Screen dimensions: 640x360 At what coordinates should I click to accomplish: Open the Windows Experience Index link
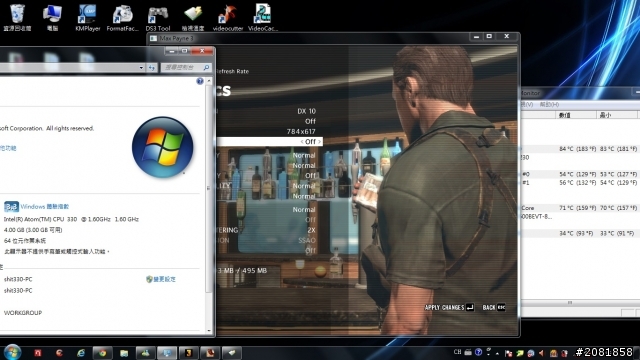[44, 207]
